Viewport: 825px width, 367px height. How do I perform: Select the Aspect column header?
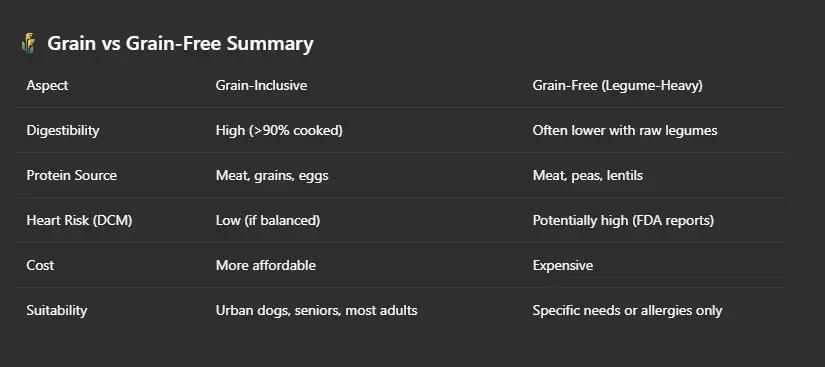click(x=47, y=85)
